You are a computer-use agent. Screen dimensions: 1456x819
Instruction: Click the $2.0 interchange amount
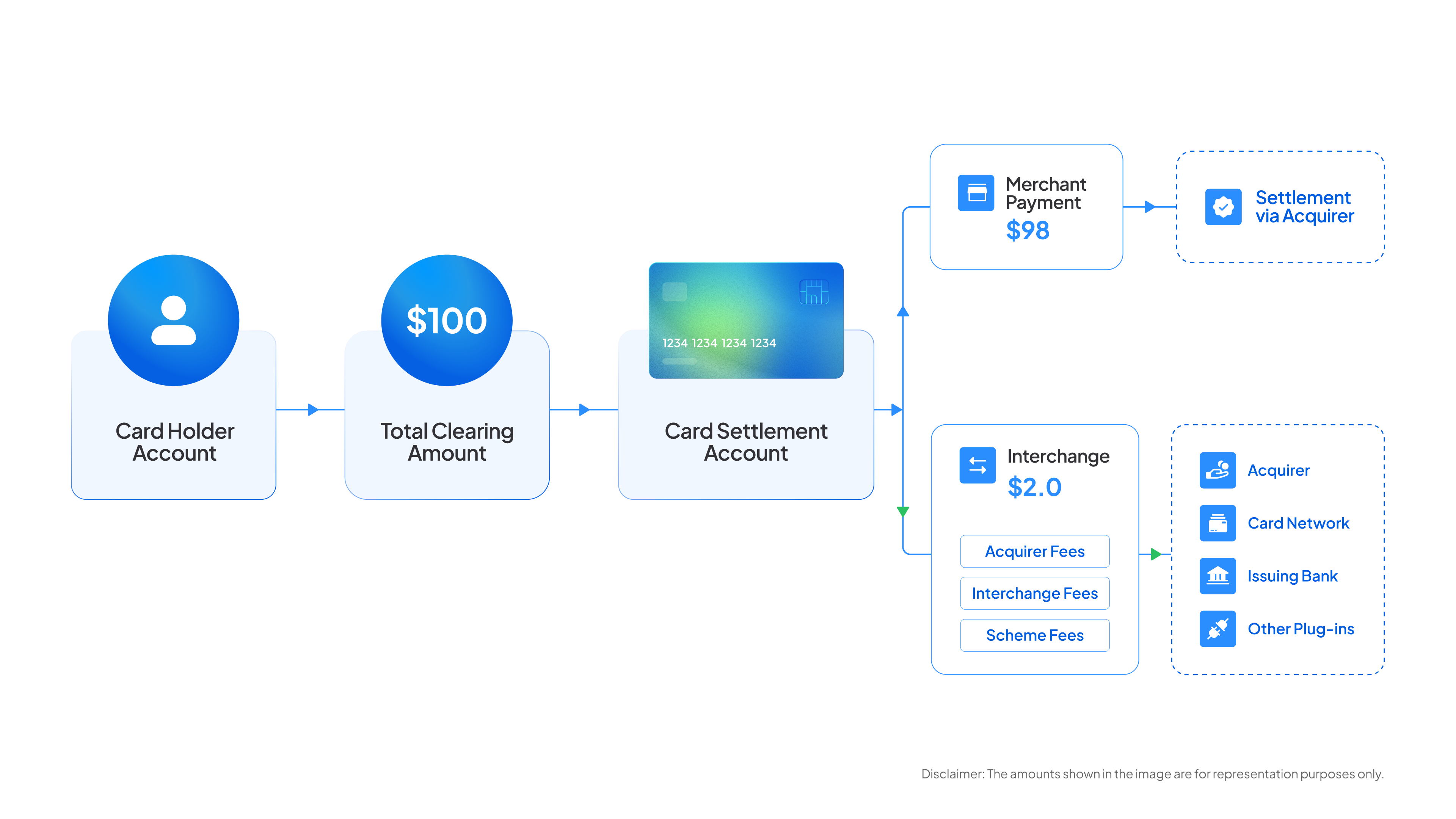tap(1034, 487)
